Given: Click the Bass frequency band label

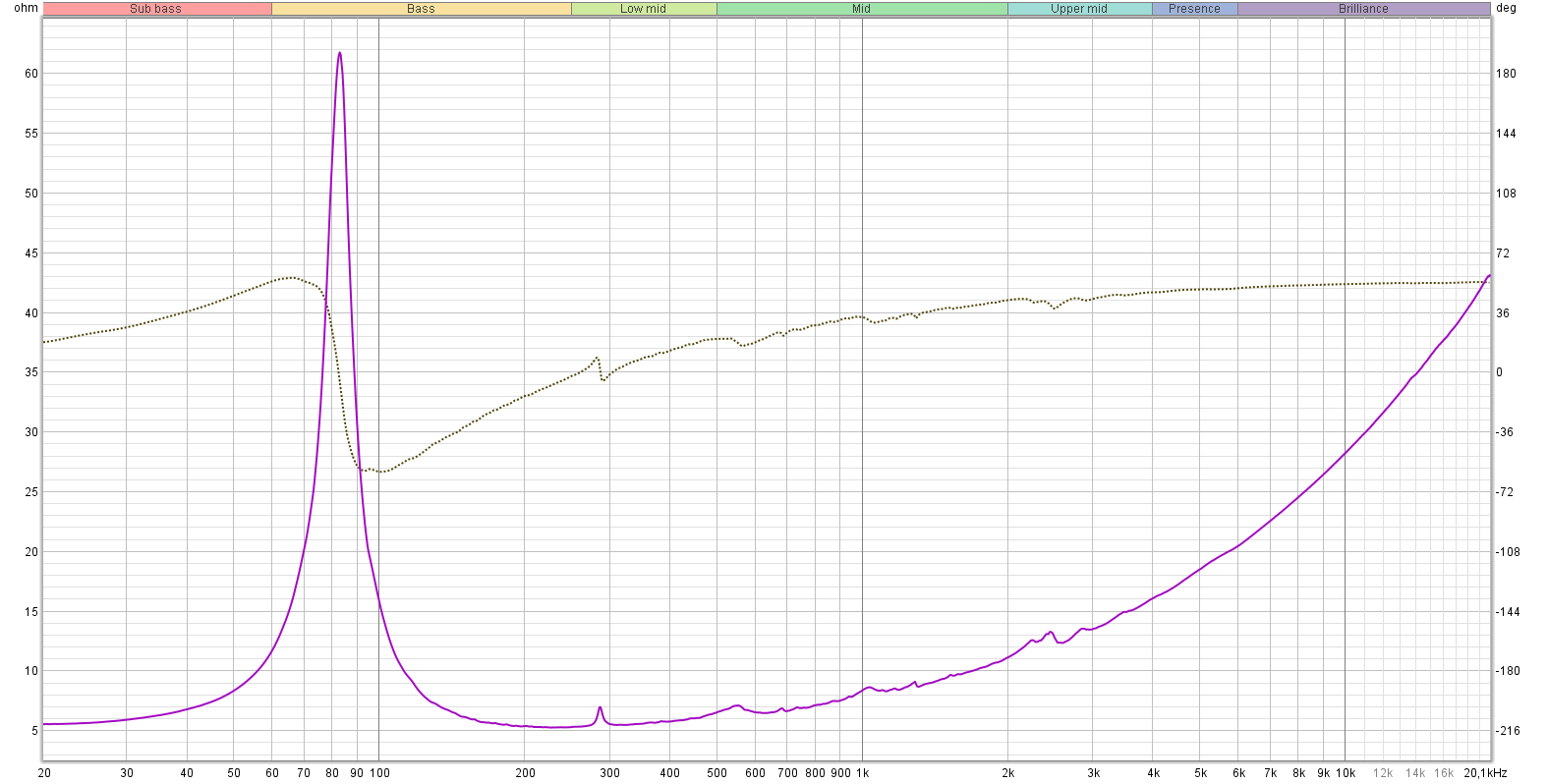Looking at the screenshot, I should [x=421, y=9].
